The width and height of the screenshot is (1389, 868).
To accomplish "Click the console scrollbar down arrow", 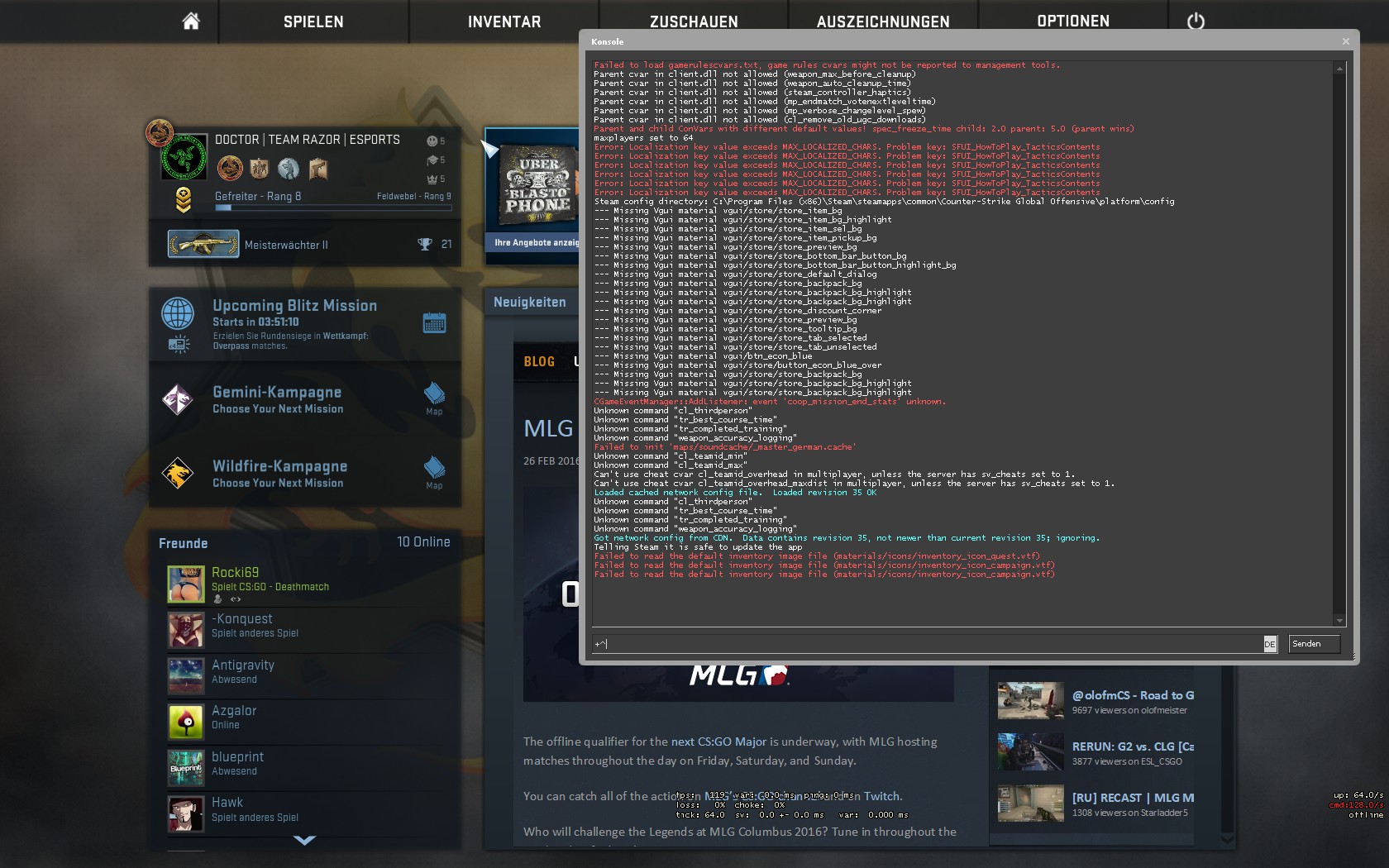I will [1339, 621].
